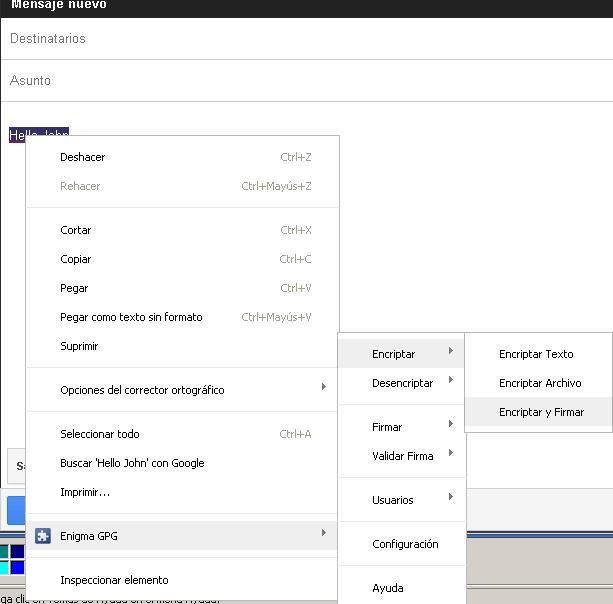
Task: Select Pegar como texto sin formato
Action: pos(131,317)
